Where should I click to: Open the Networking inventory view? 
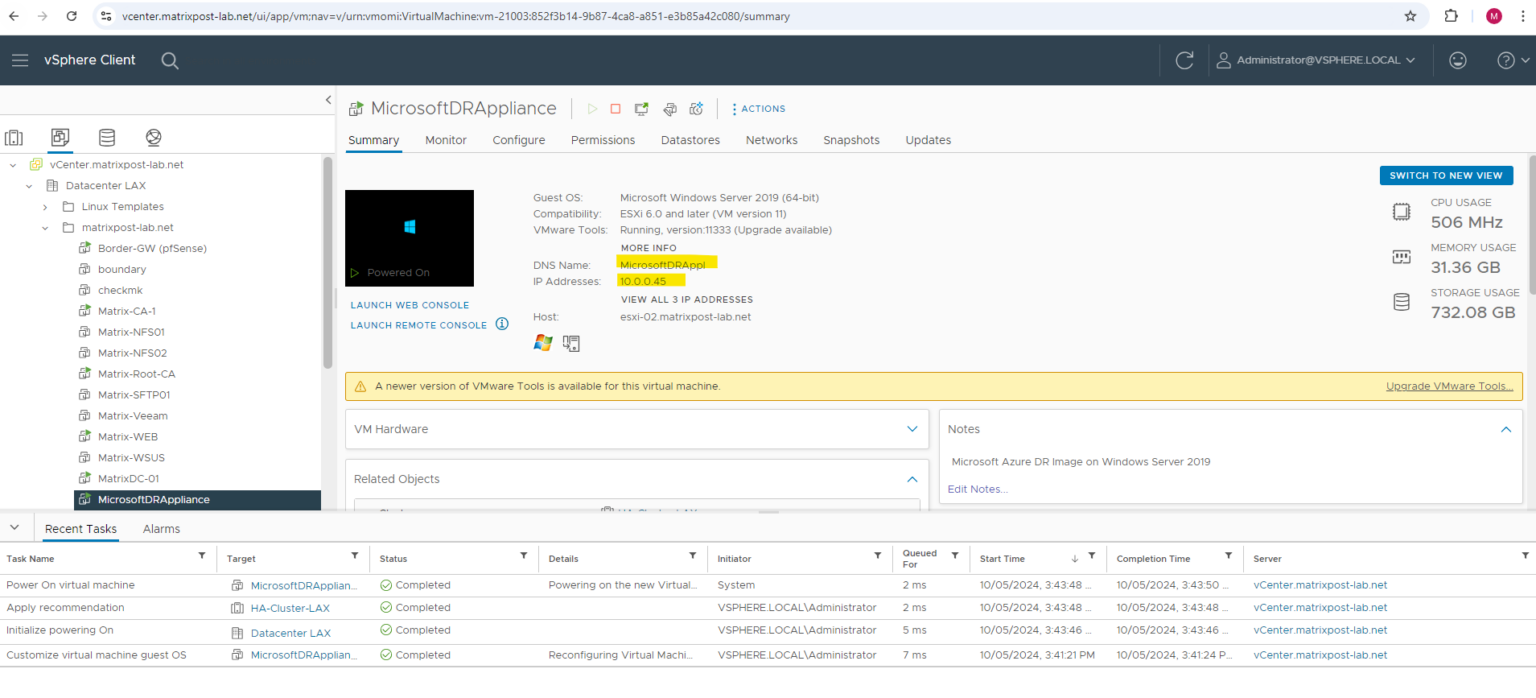point(152,137)
